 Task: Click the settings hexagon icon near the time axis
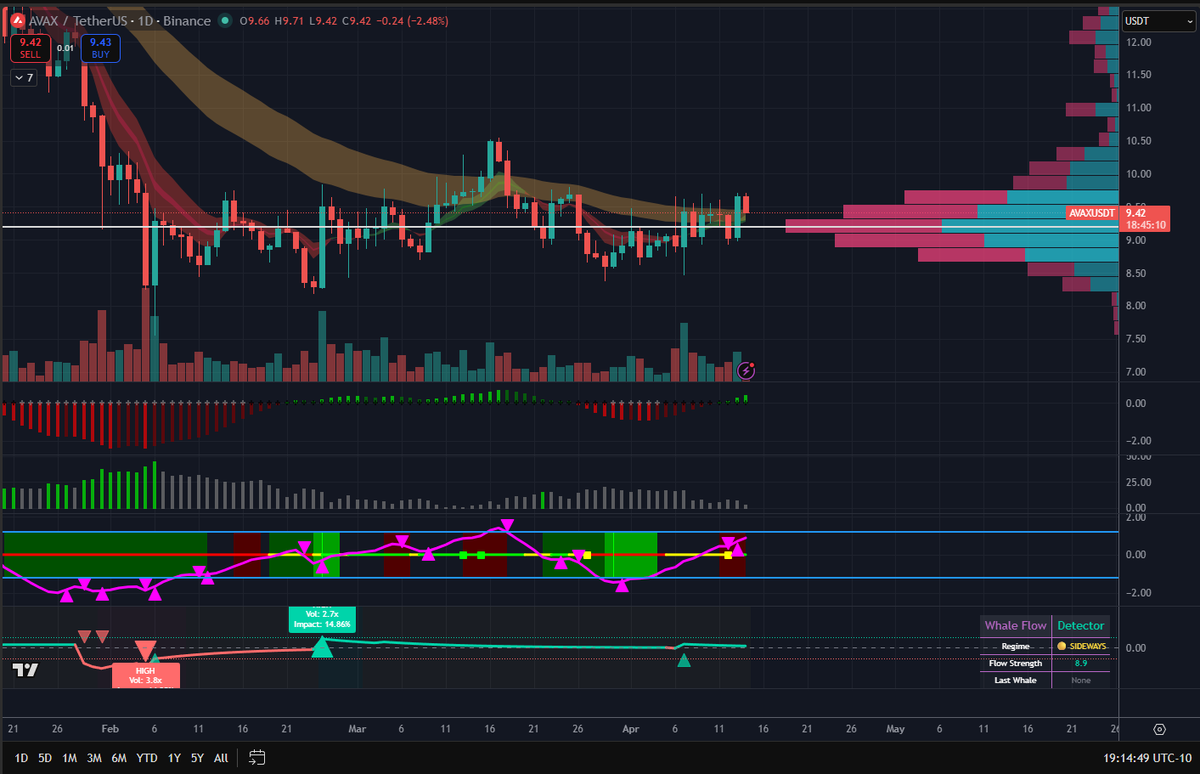1160,730
